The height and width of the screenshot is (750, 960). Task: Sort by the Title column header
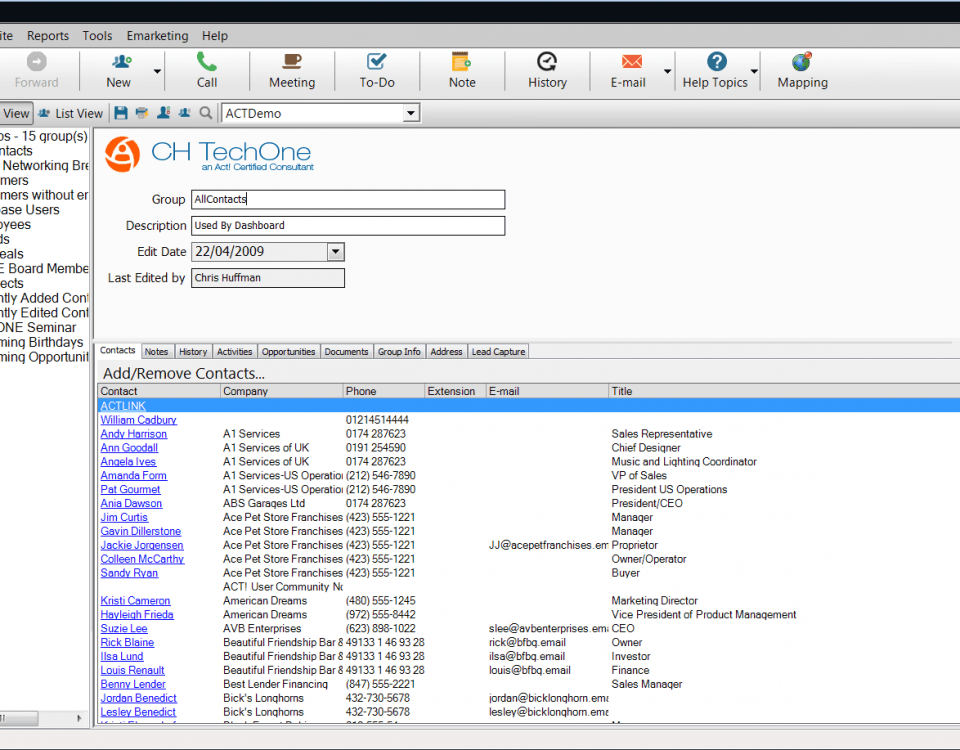tap(784, 391)
